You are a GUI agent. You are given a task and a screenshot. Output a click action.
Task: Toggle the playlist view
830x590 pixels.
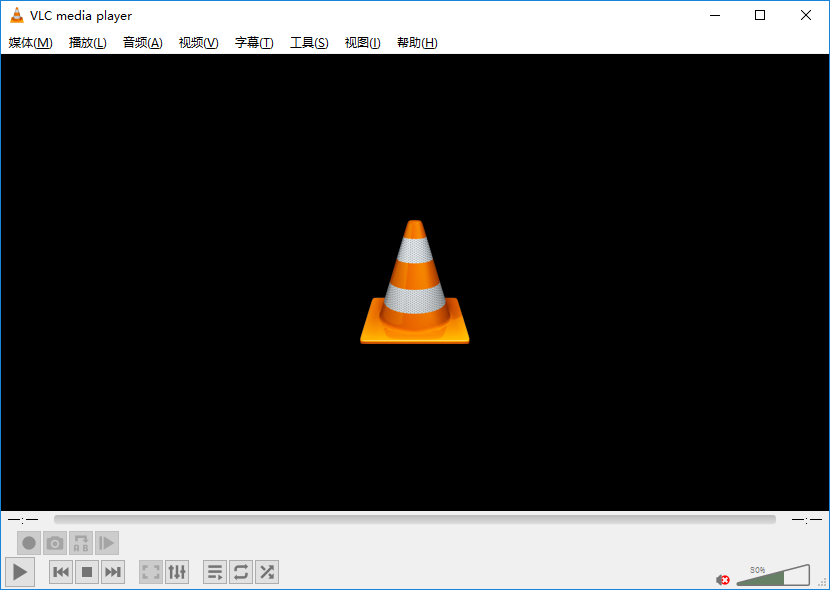point(215,572)
